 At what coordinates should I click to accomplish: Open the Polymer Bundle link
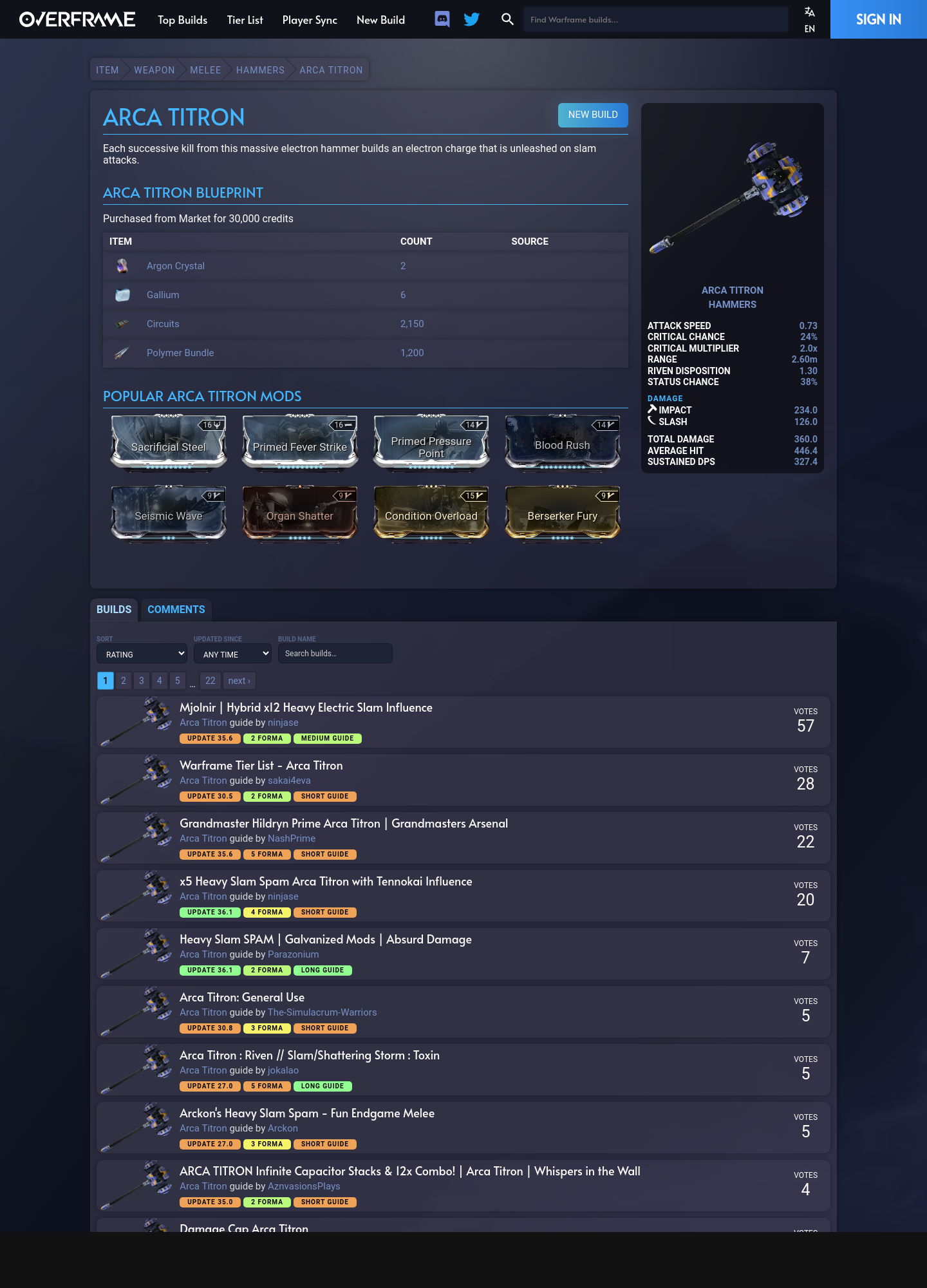(180, 353)
